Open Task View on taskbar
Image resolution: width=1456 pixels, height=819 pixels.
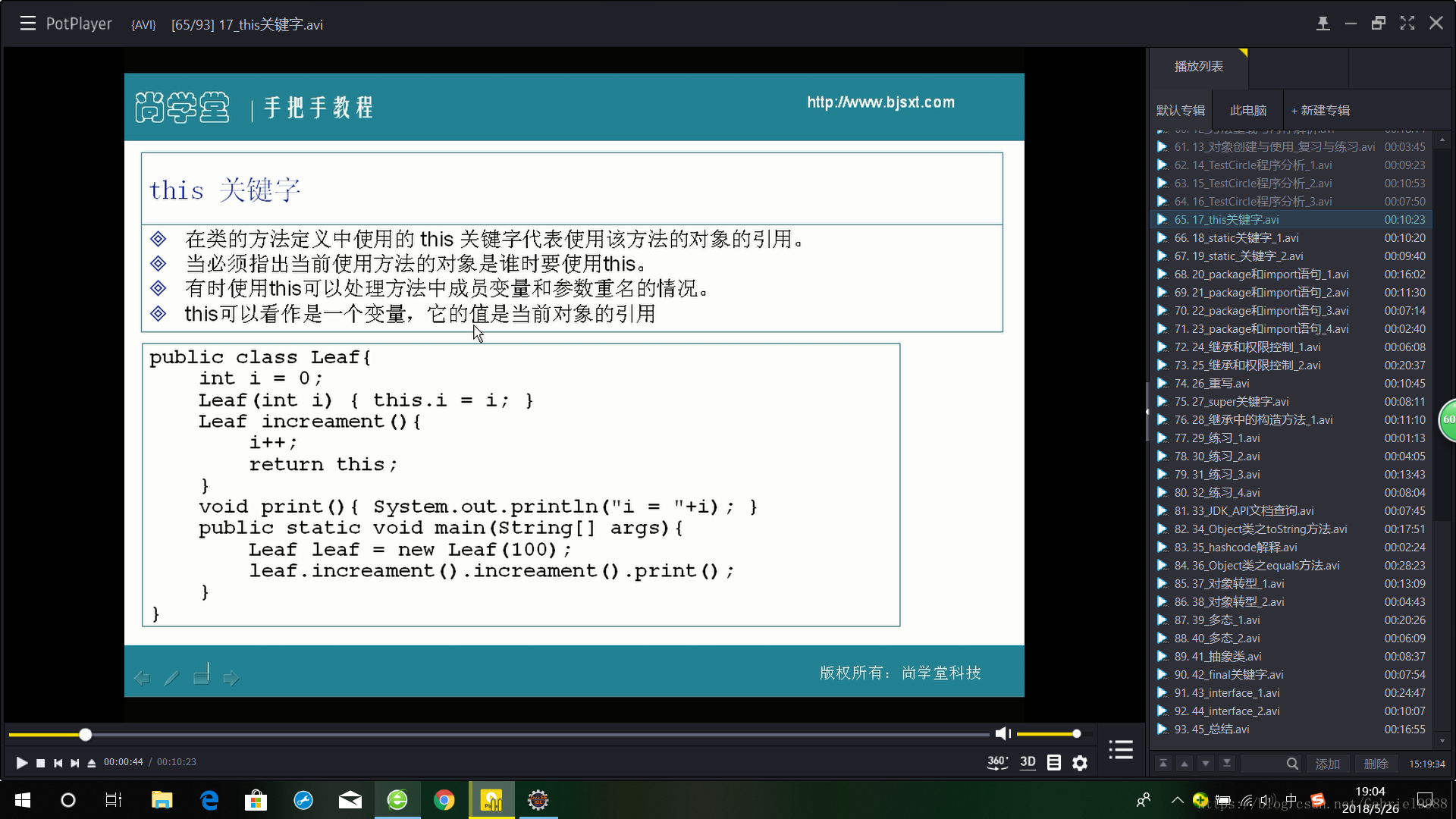click(x=114, y=800)
